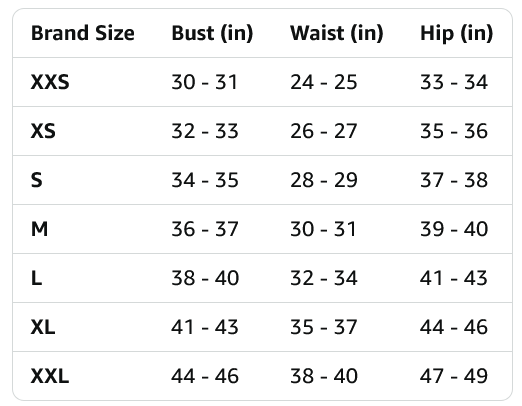Select the XL size row label

(43, 327)
